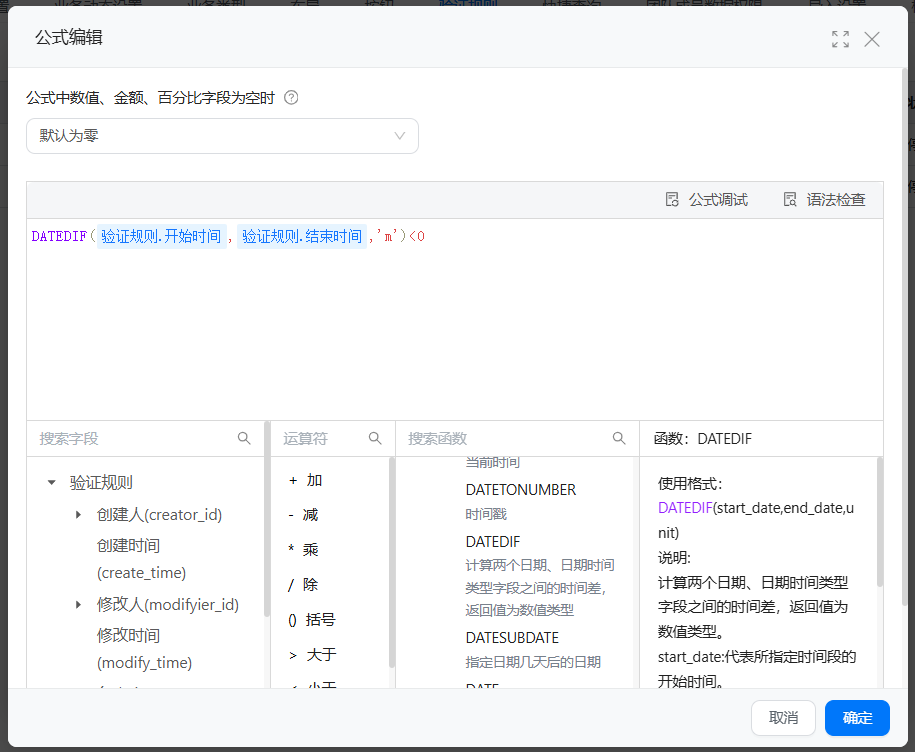Click the 运算符 search input
The width and height of the screenshot is (915, 752).
click(321, 439)
